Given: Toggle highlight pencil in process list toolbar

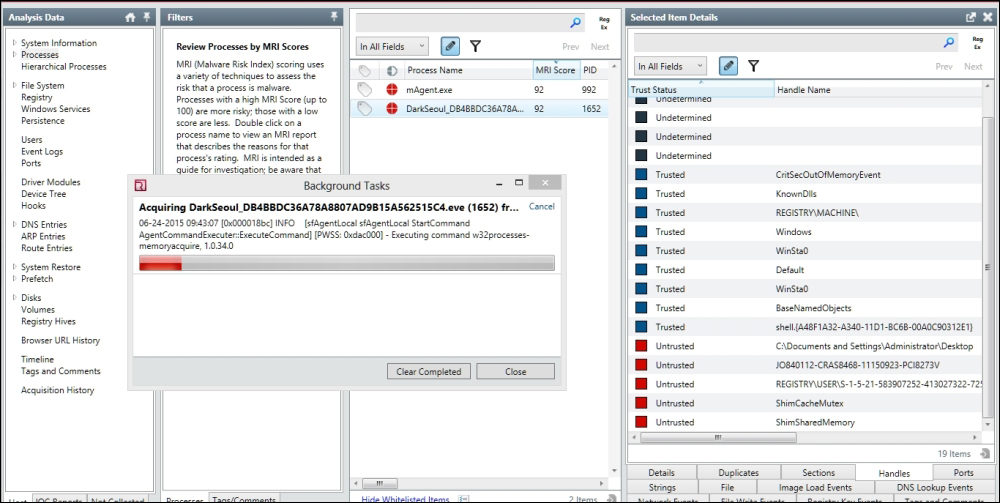Looking at the screenshot, I should coord(450,46).
